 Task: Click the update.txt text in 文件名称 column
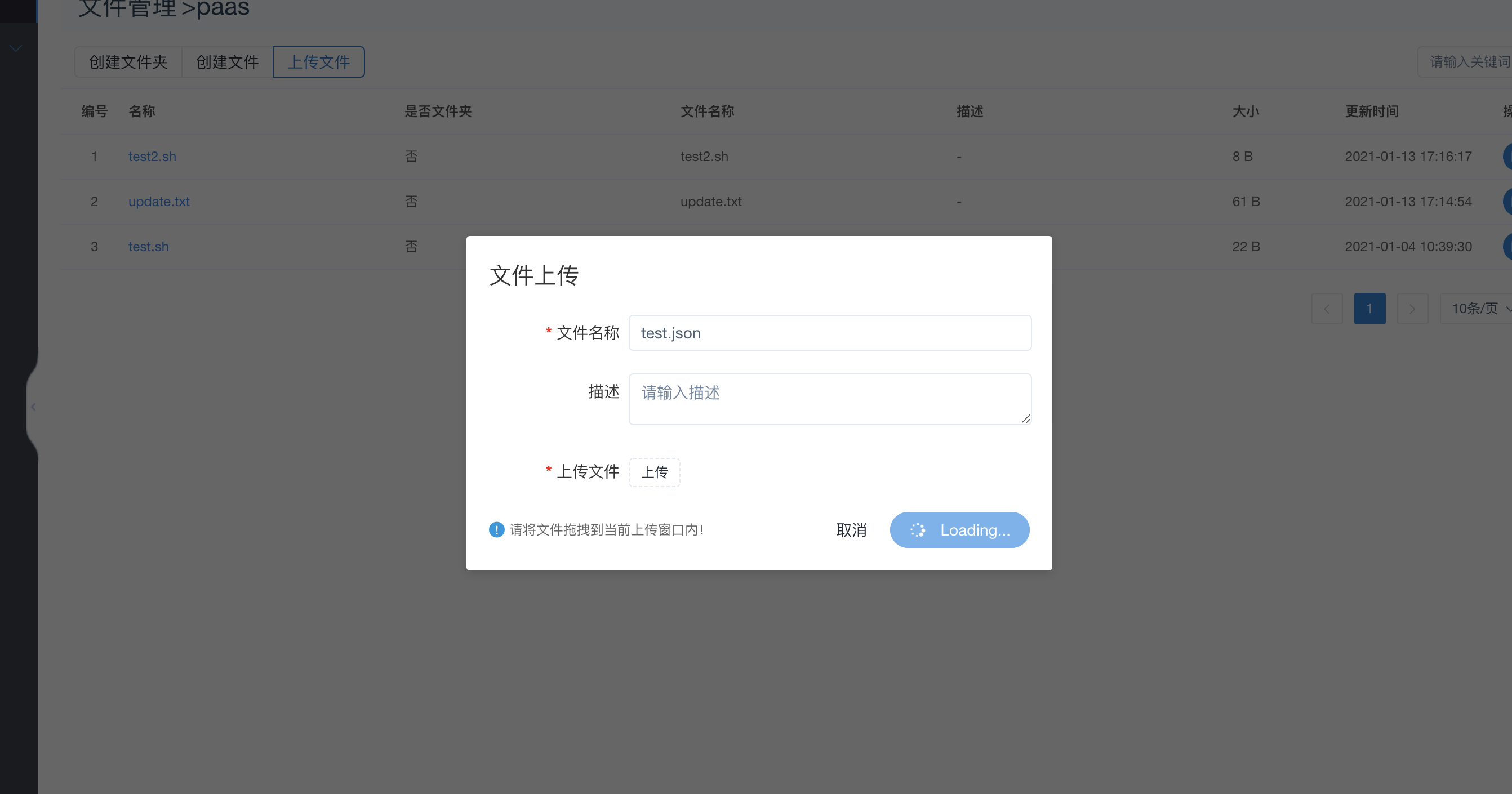711,201
